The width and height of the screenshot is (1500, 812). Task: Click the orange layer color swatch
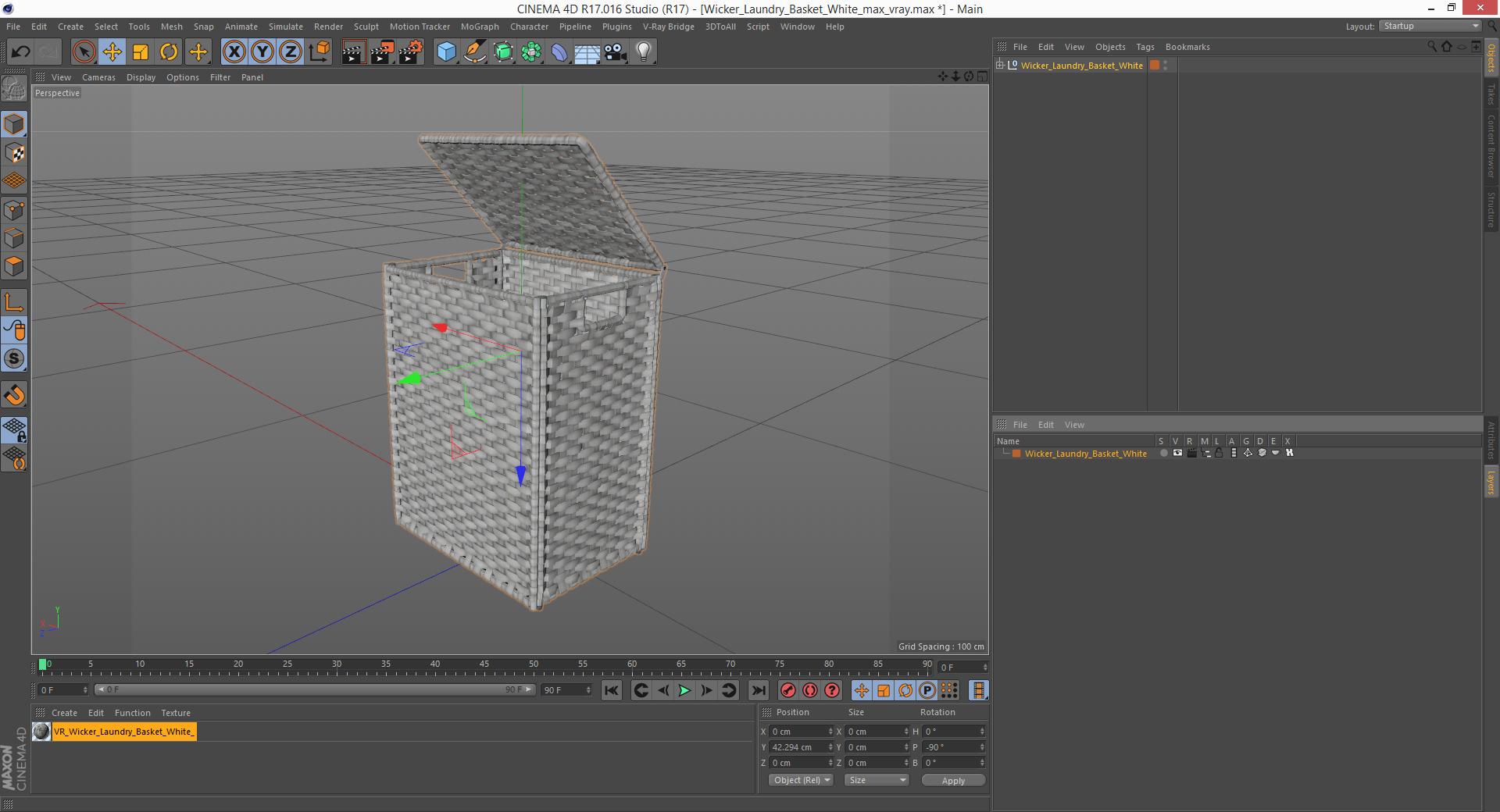point(1016,453)
